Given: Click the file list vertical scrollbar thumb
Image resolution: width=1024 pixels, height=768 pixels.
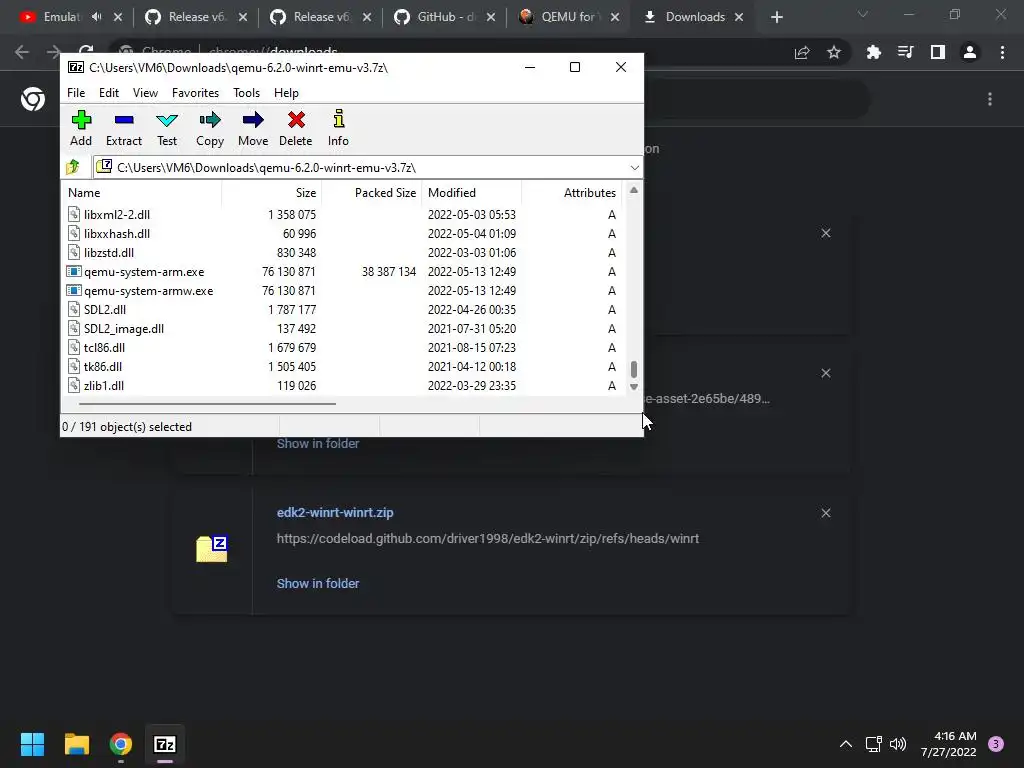Looking at the screenshot, I should click(633, 369).
